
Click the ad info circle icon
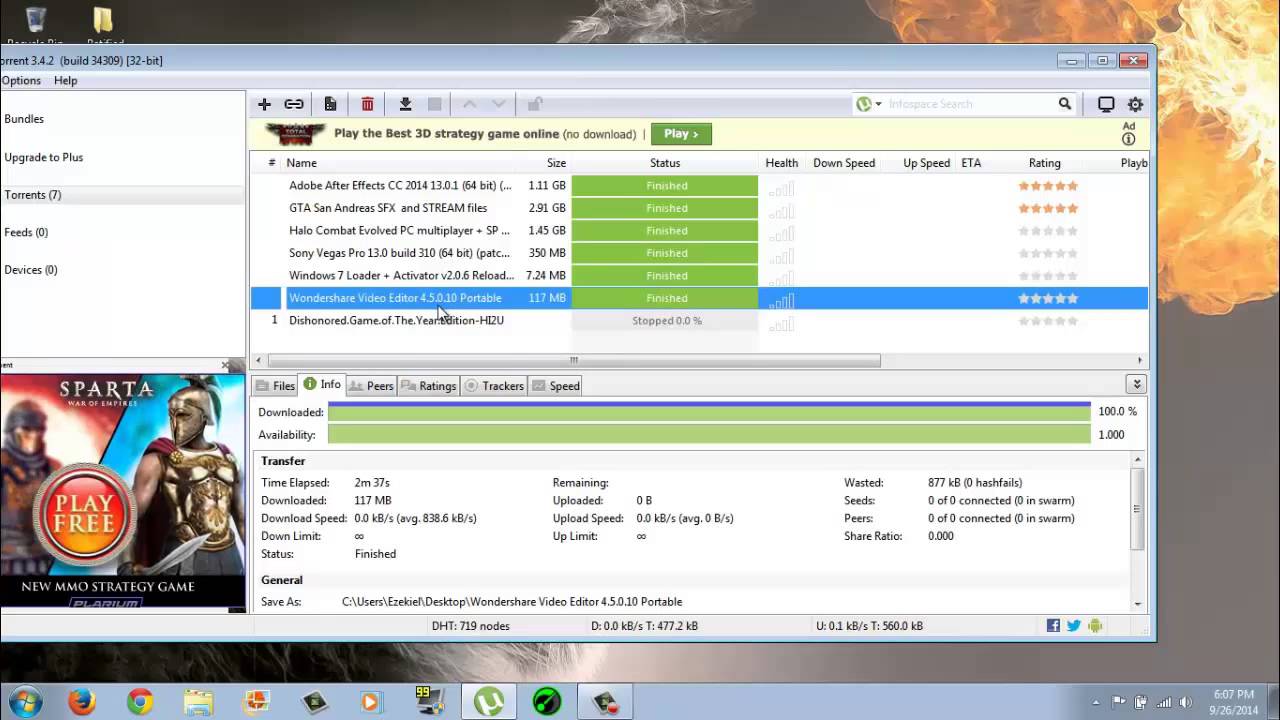(x=1129, y=139)
